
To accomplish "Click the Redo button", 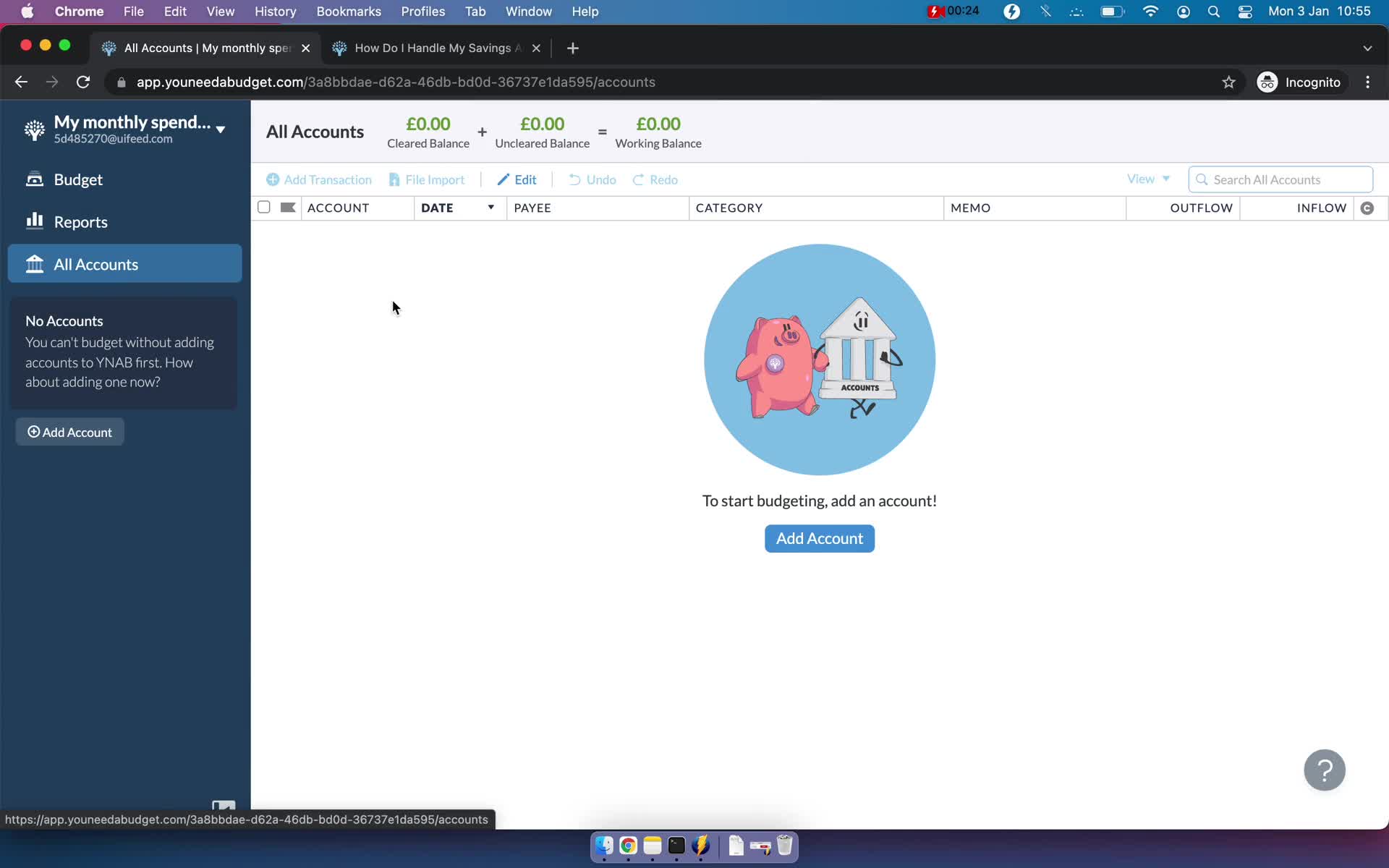I will click(655, 179).
